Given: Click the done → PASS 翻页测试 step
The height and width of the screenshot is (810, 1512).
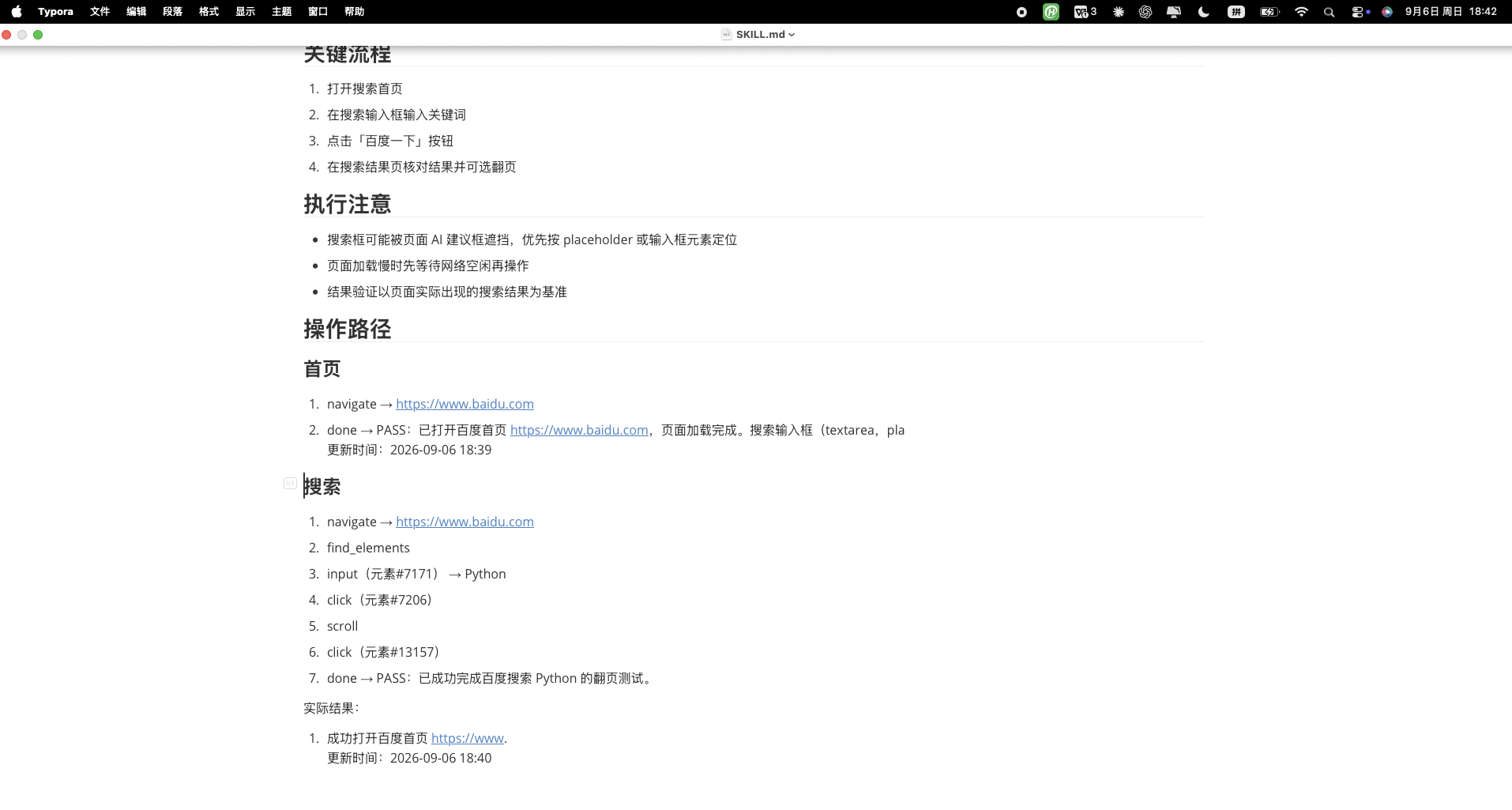Looking at the screenshot, I should click(x=491, y=679).
